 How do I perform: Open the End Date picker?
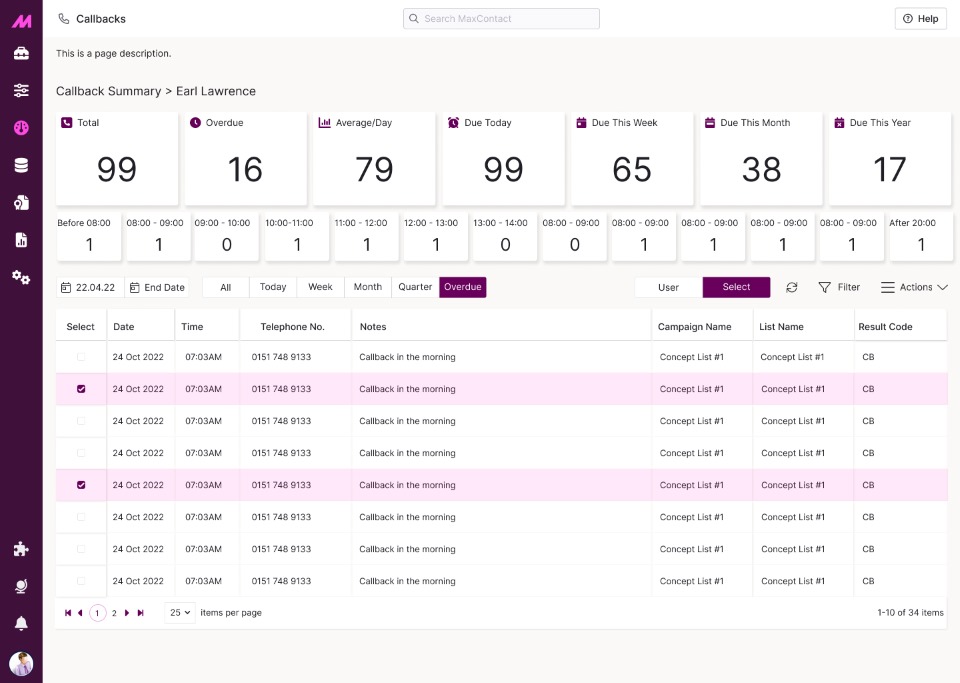[157, 287]
